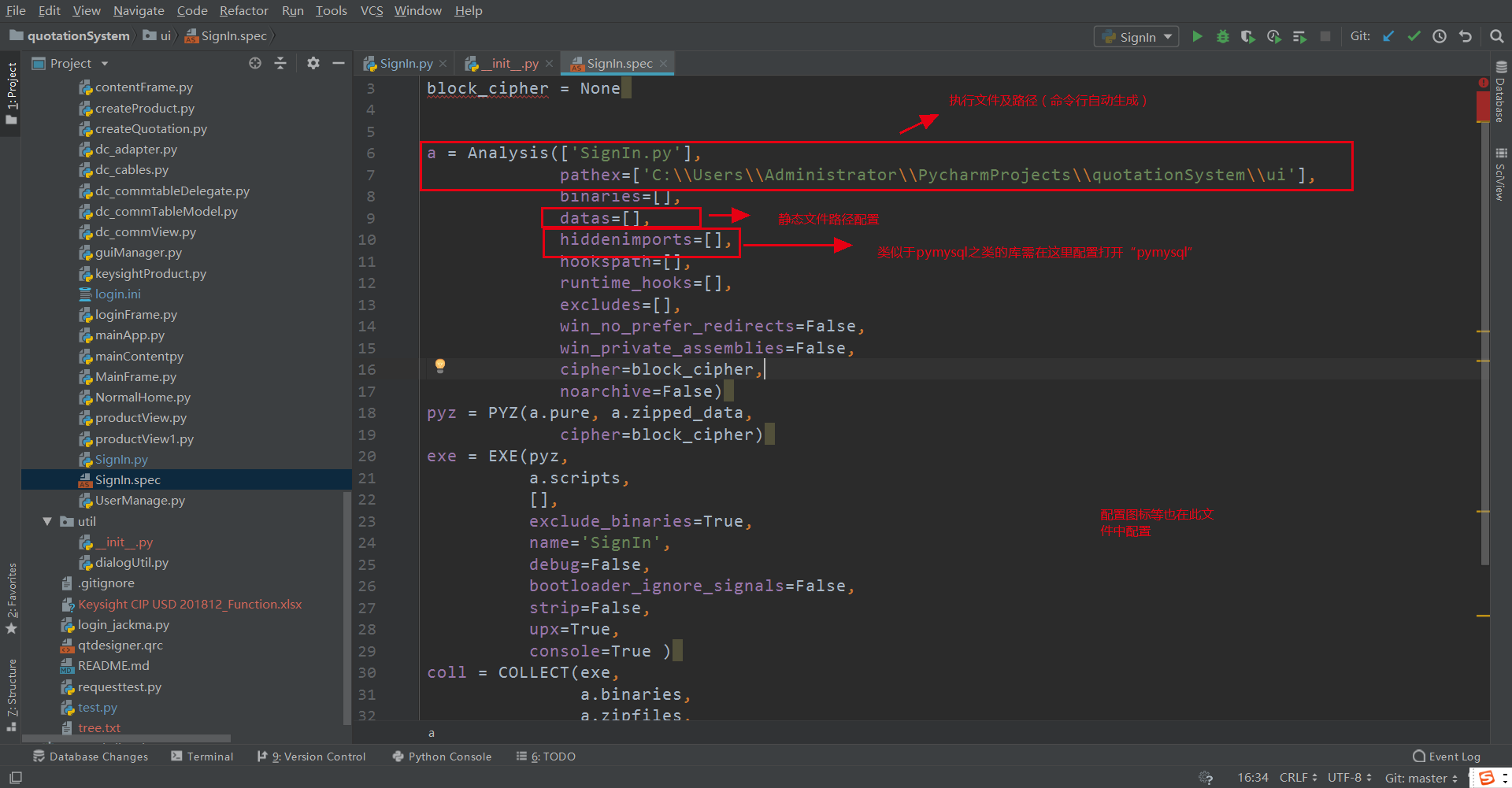The image size is (1512, 788).
Task: Open the SignIn run configuration dropdown
Action: click(1136, 36)
